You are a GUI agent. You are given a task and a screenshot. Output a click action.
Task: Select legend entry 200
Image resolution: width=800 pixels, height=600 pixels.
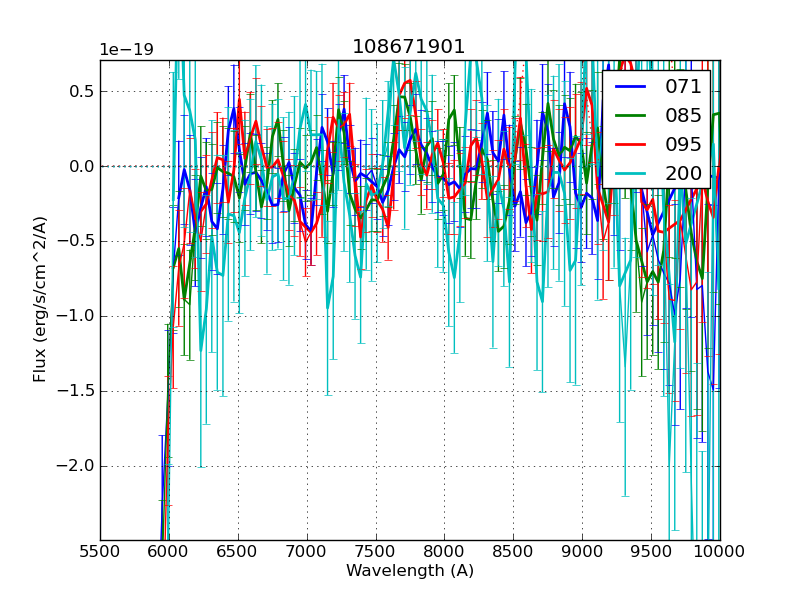[x=683, y=173]
